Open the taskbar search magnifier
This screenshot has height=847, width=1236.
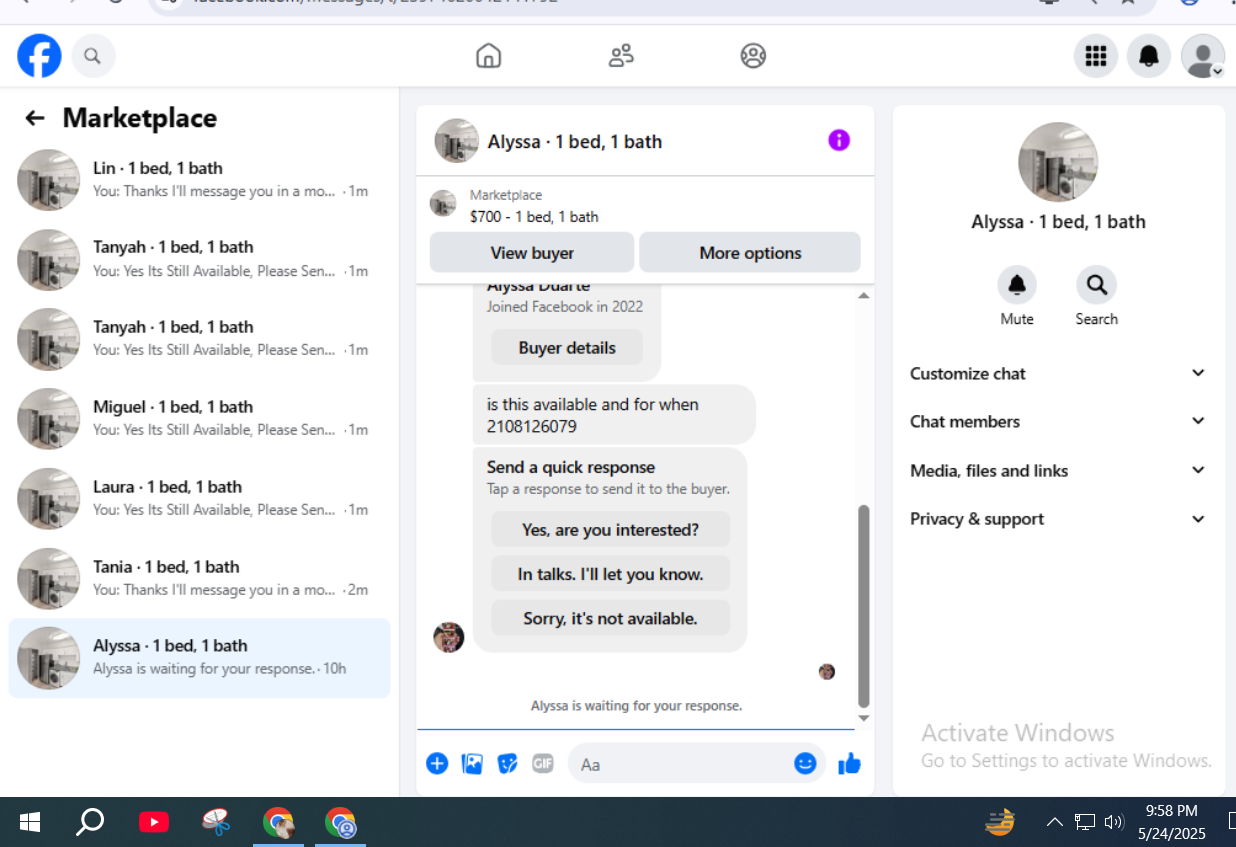90,822
